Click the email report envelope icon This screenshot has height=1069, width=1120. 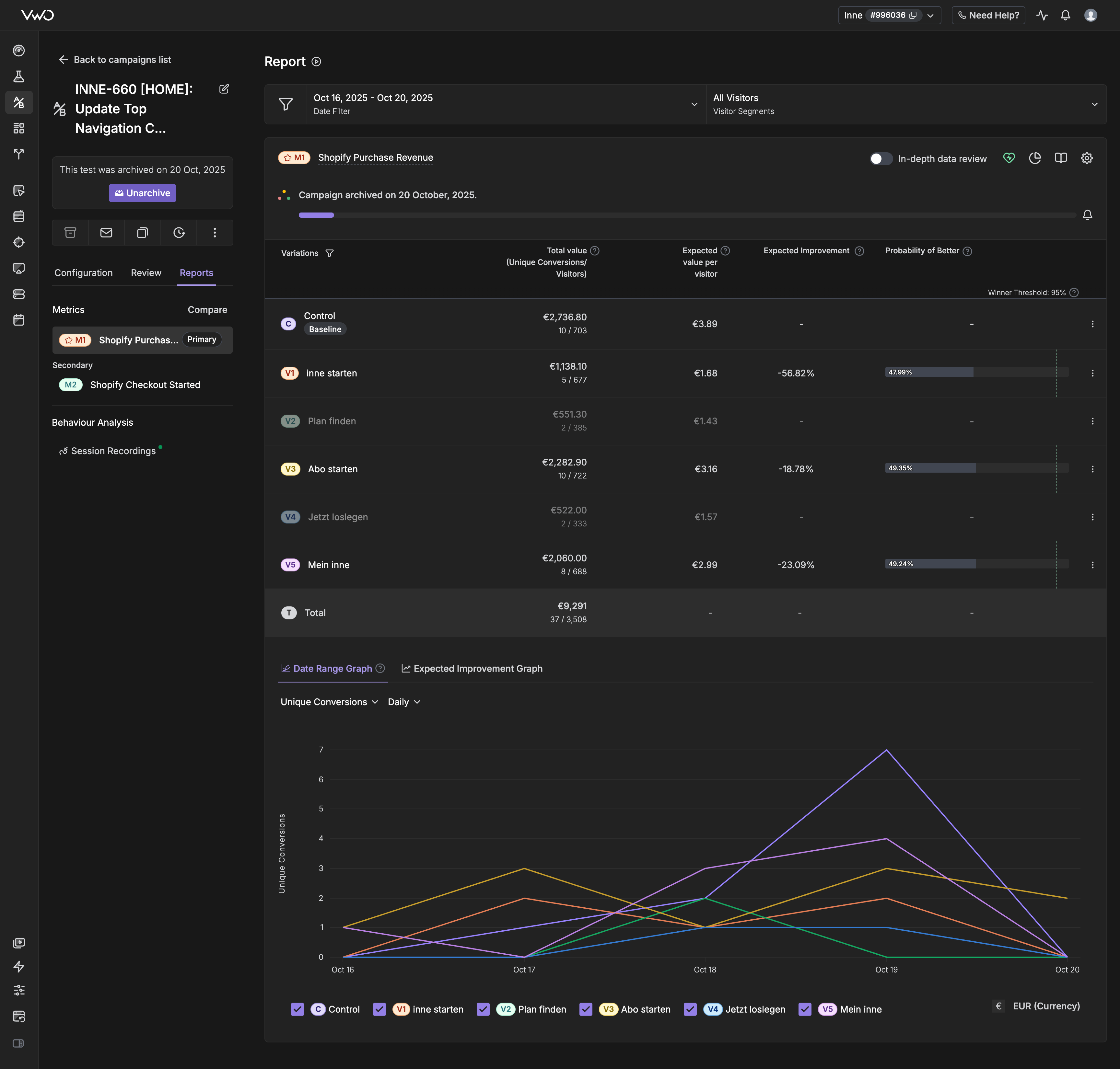click(106, 233)
